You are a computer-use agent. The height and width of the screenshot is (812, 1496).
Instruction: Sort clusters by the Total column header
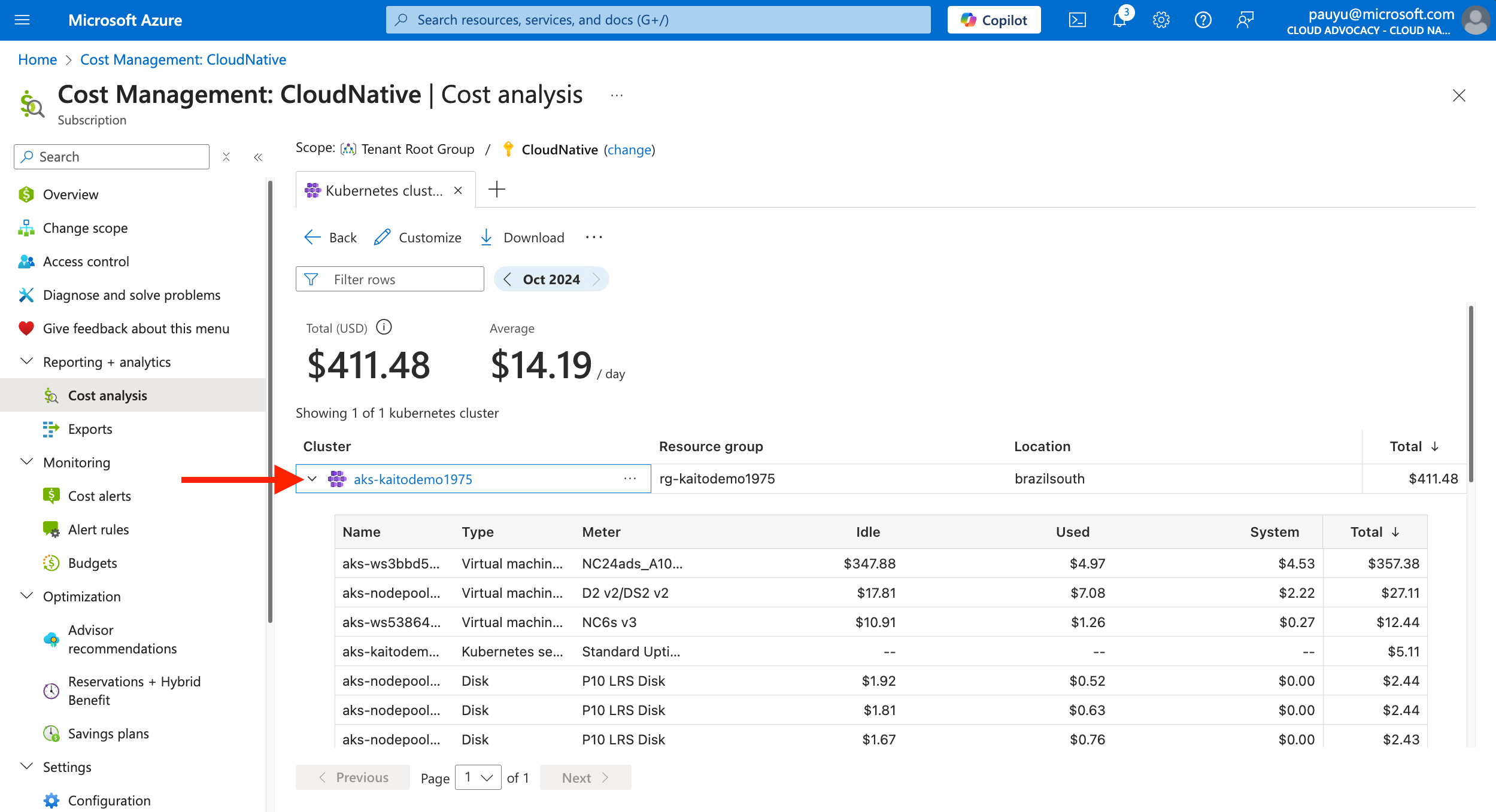pyautogui.click(x=1414, y=446)
